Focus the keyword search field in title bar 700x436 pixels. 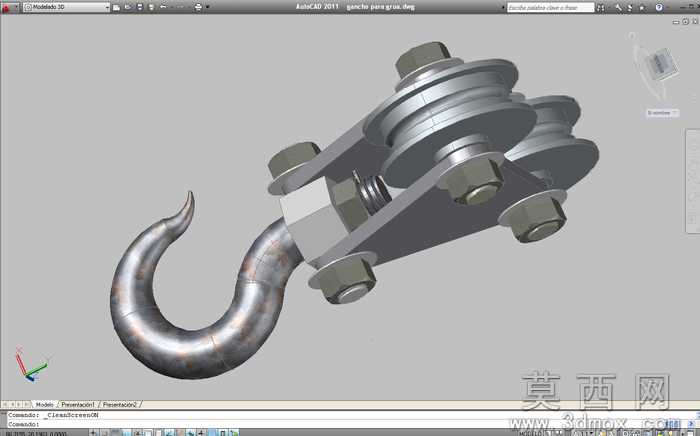pos(550,8)
